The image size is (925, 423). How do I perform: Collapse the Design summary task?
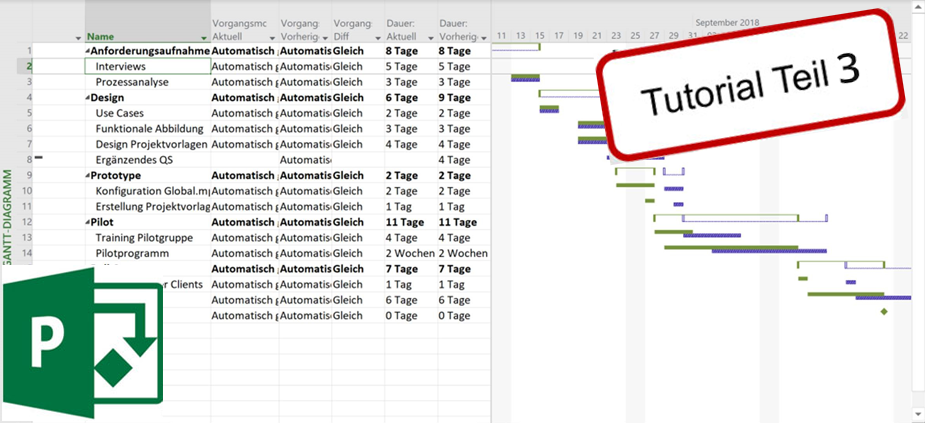coord(87,98)
